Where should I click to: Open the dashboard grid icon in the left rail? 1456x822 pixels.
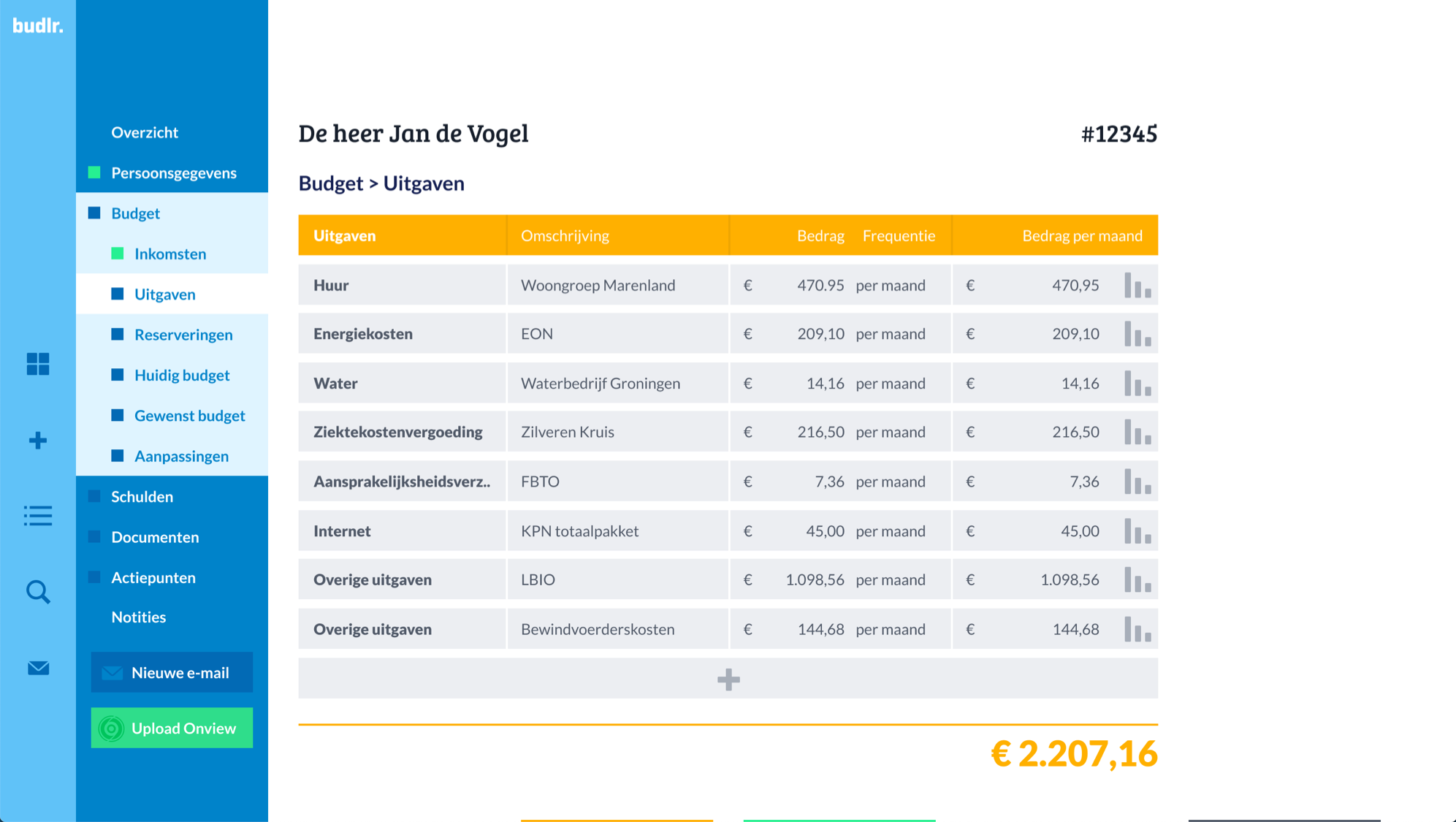coord(38,364)
